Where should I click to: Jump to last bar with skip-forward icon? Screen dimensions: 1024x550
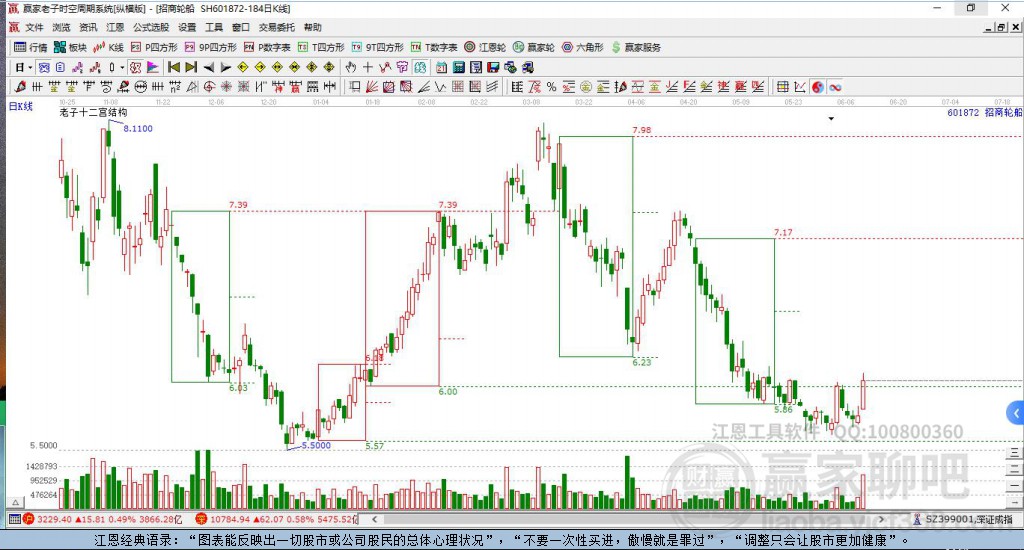tap(191, 67)
